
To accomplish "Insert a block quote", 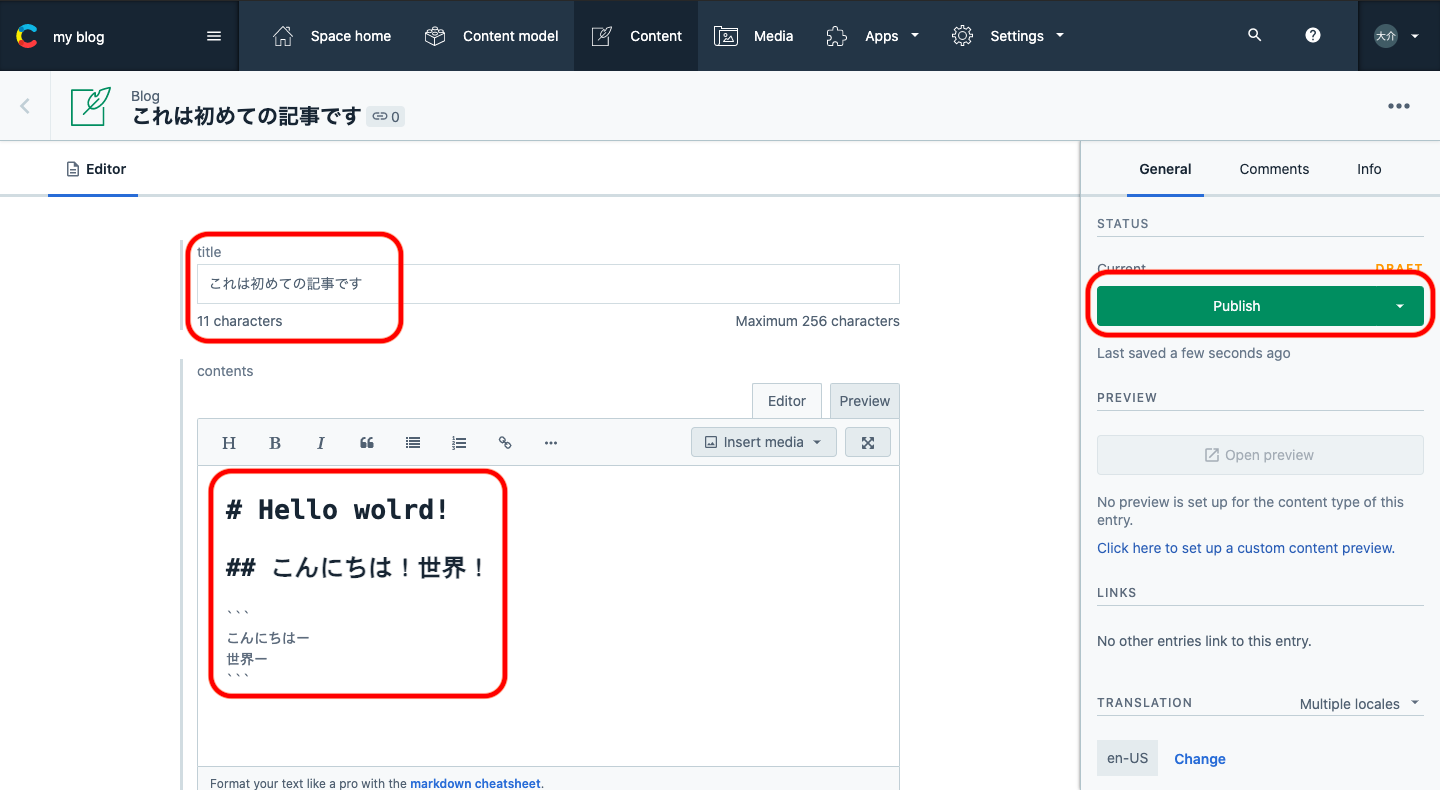I will (367, 443).
